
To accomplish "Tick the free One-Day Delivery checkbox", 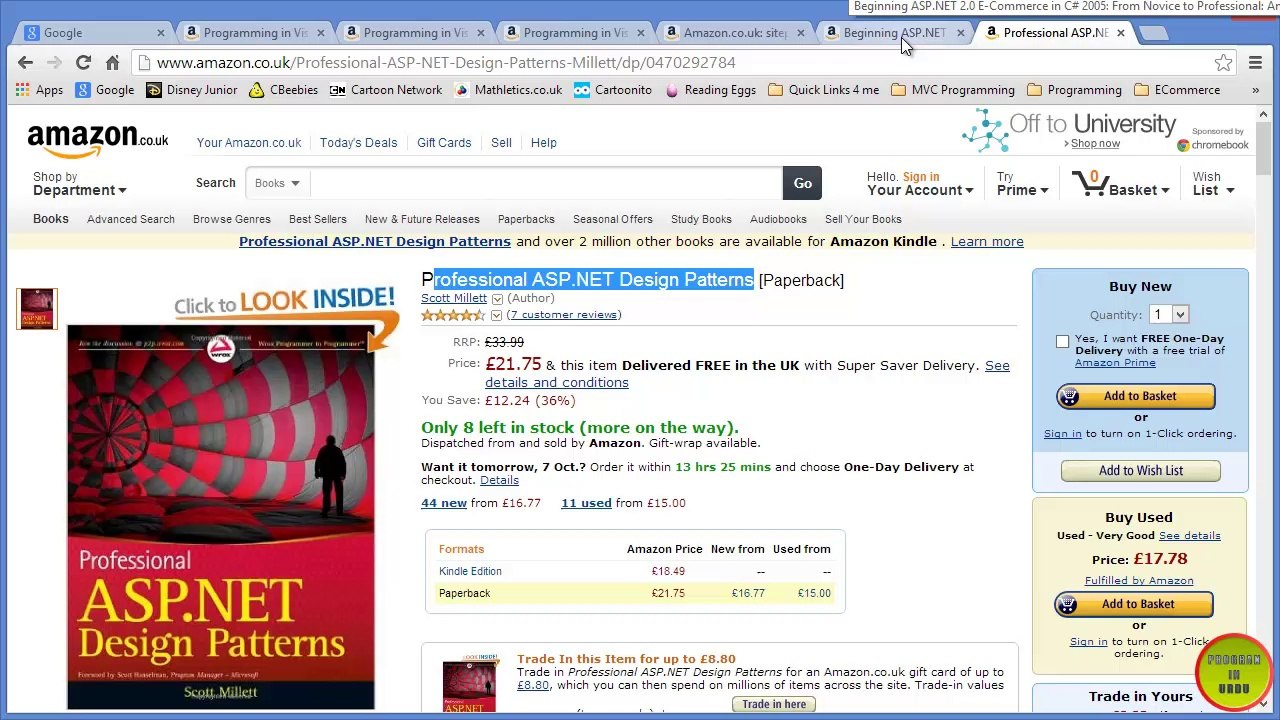I will 1062,342.
